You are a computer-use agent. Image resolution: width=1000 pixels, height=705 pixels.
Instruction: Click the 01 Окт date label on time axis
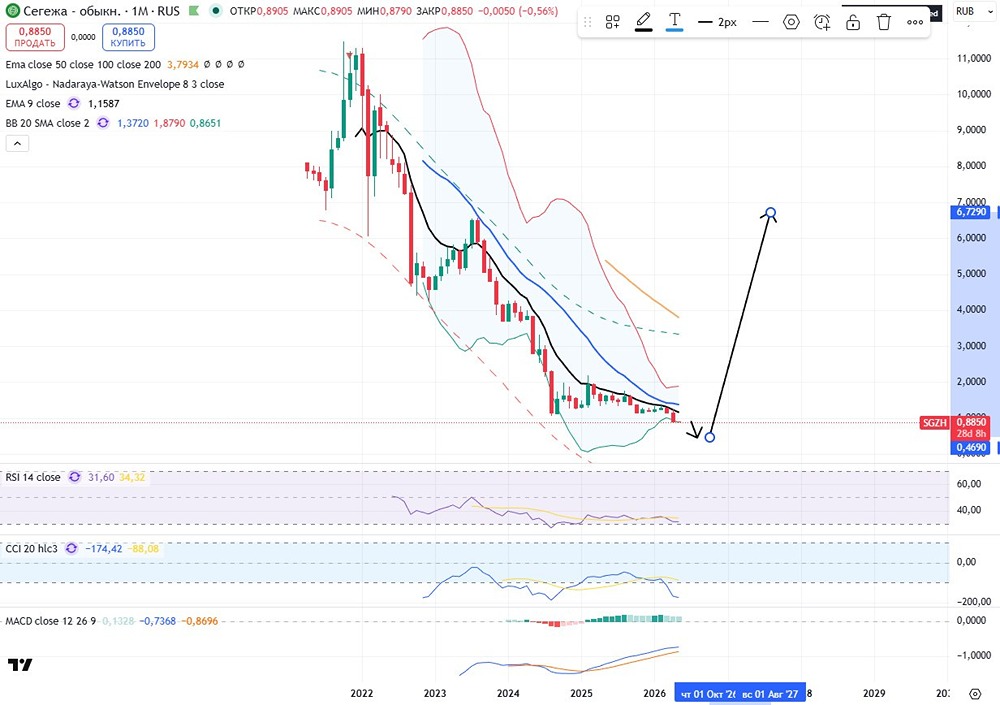(x=708, y=694)
